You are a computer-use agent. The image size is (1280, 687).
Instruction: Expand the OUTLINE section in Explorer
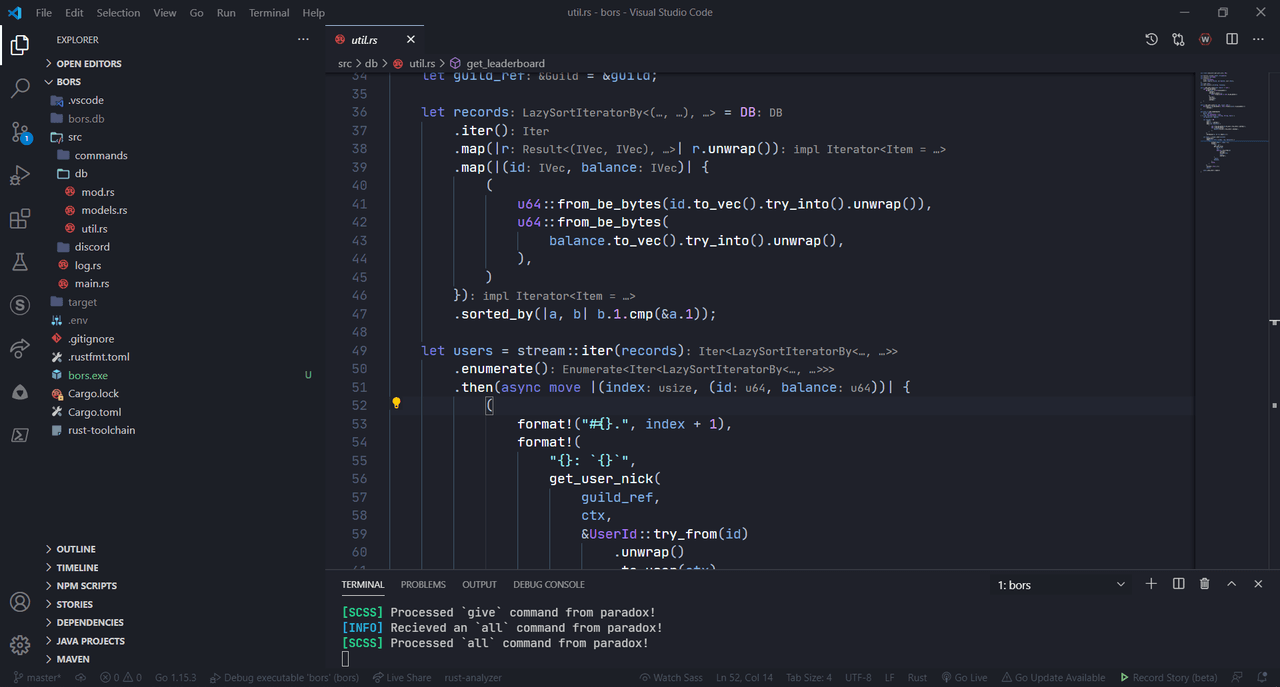(x=76, y=549)
